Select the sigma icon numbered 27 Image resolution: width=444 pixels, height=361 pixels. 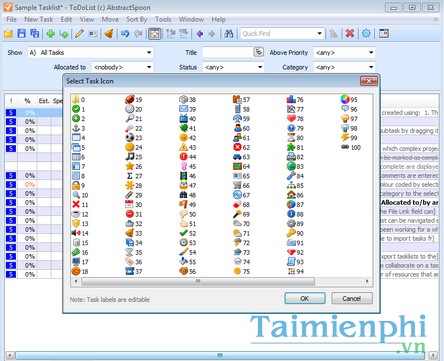pos(129,176)
